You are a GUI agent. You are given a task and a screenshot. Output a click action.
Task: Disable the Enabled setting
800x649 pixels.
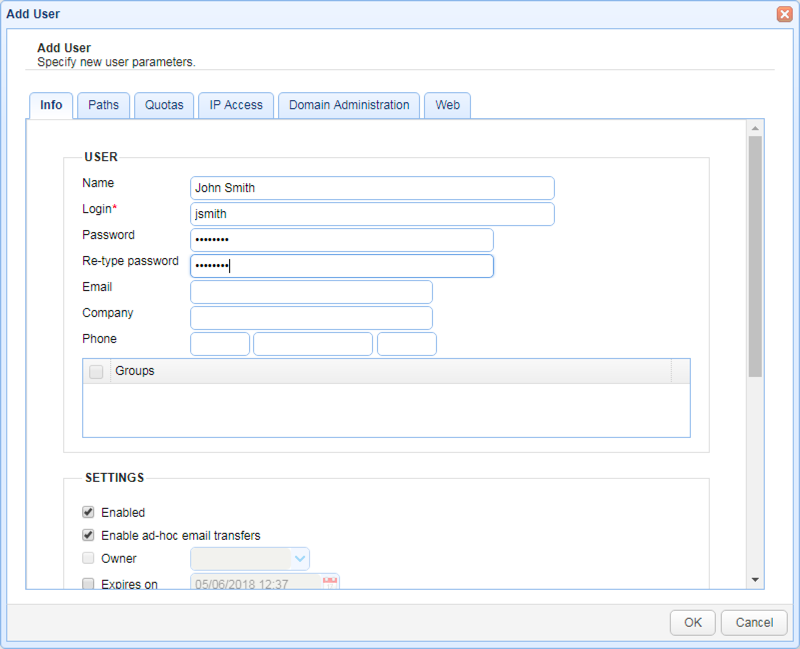pyautogui.click(x=88, y=512)
